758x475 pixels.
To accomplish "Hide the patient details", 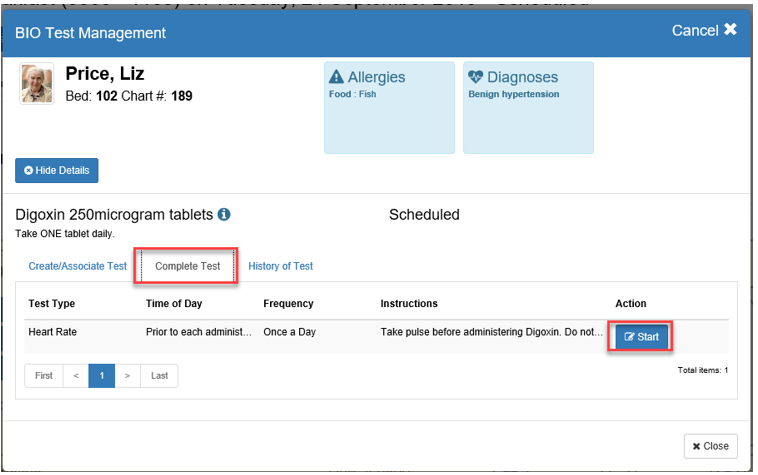I will [57, 171].
